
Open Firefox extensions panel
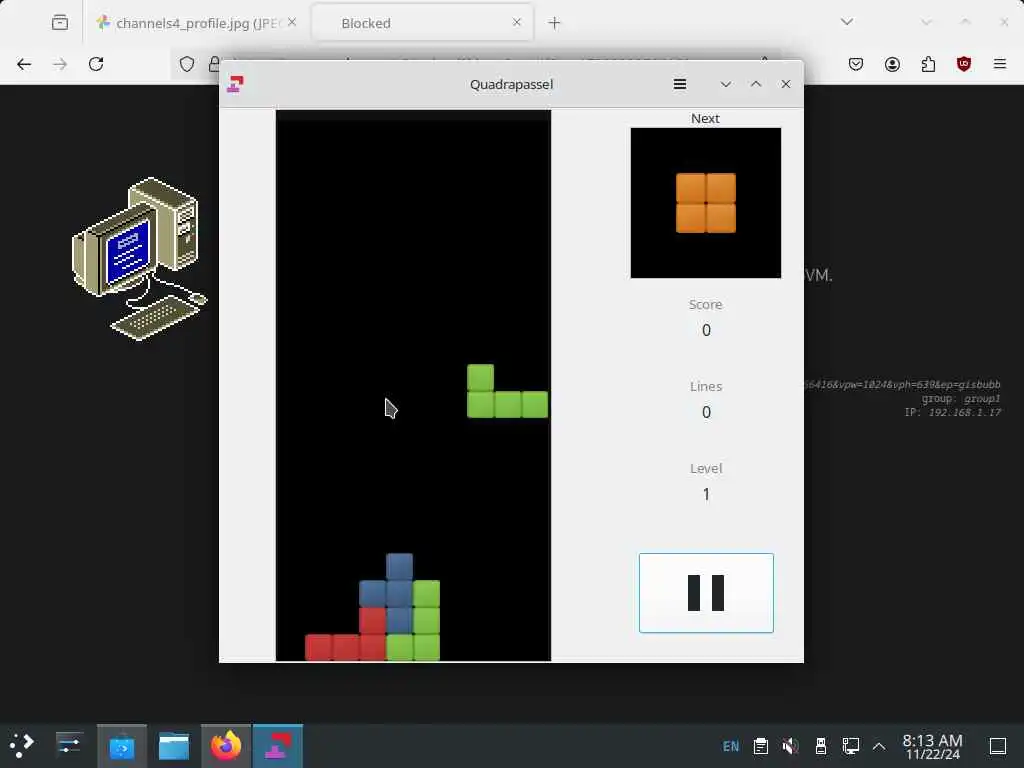(928, 64)
